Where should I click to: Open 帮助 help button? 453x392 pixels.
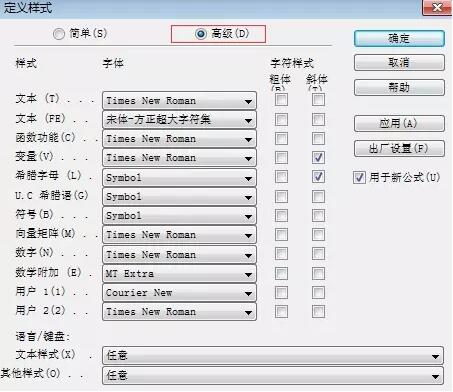coord(399,88)
